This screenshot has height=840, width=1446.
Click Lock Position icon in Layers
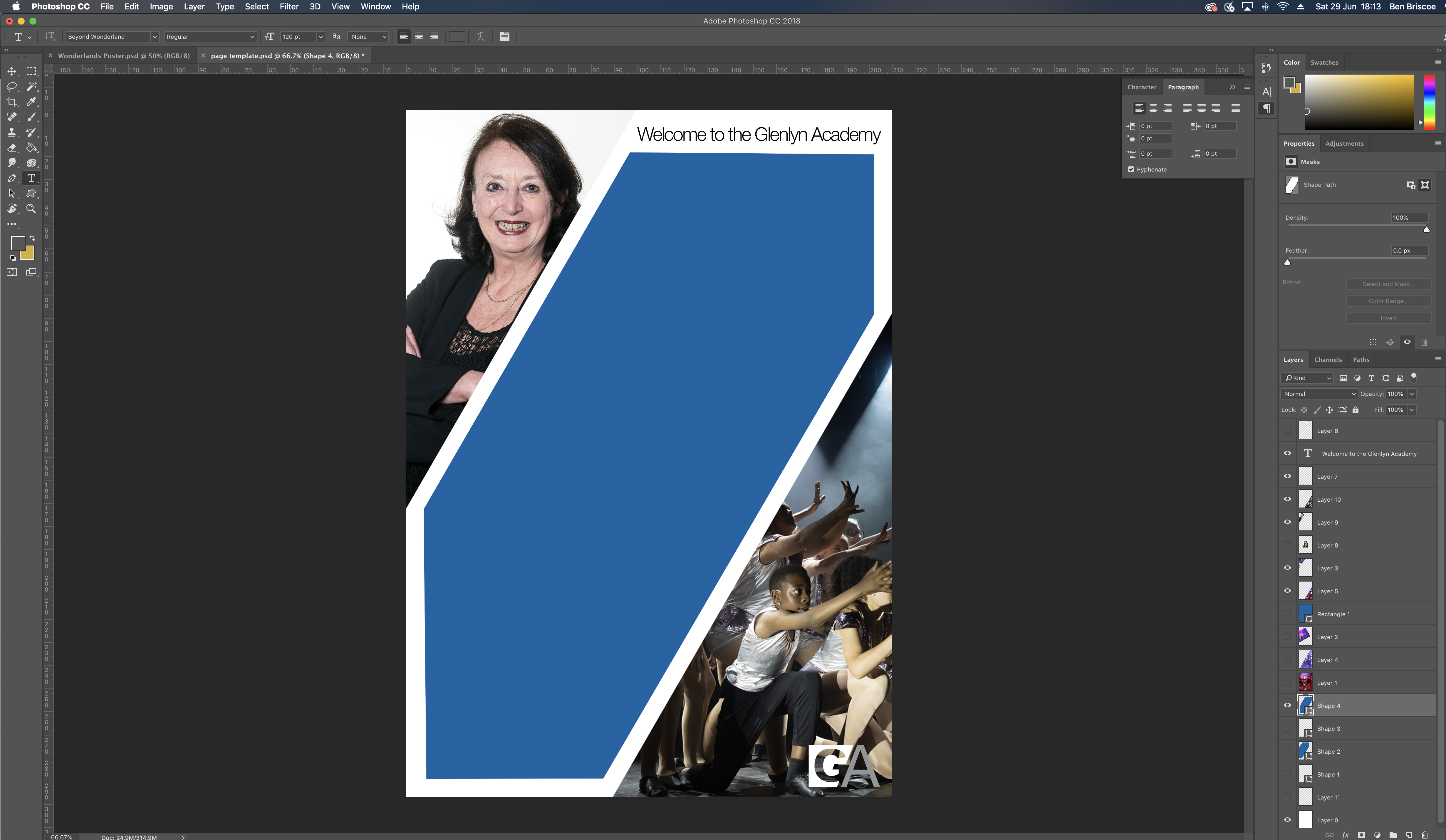tap(1330, 410)
